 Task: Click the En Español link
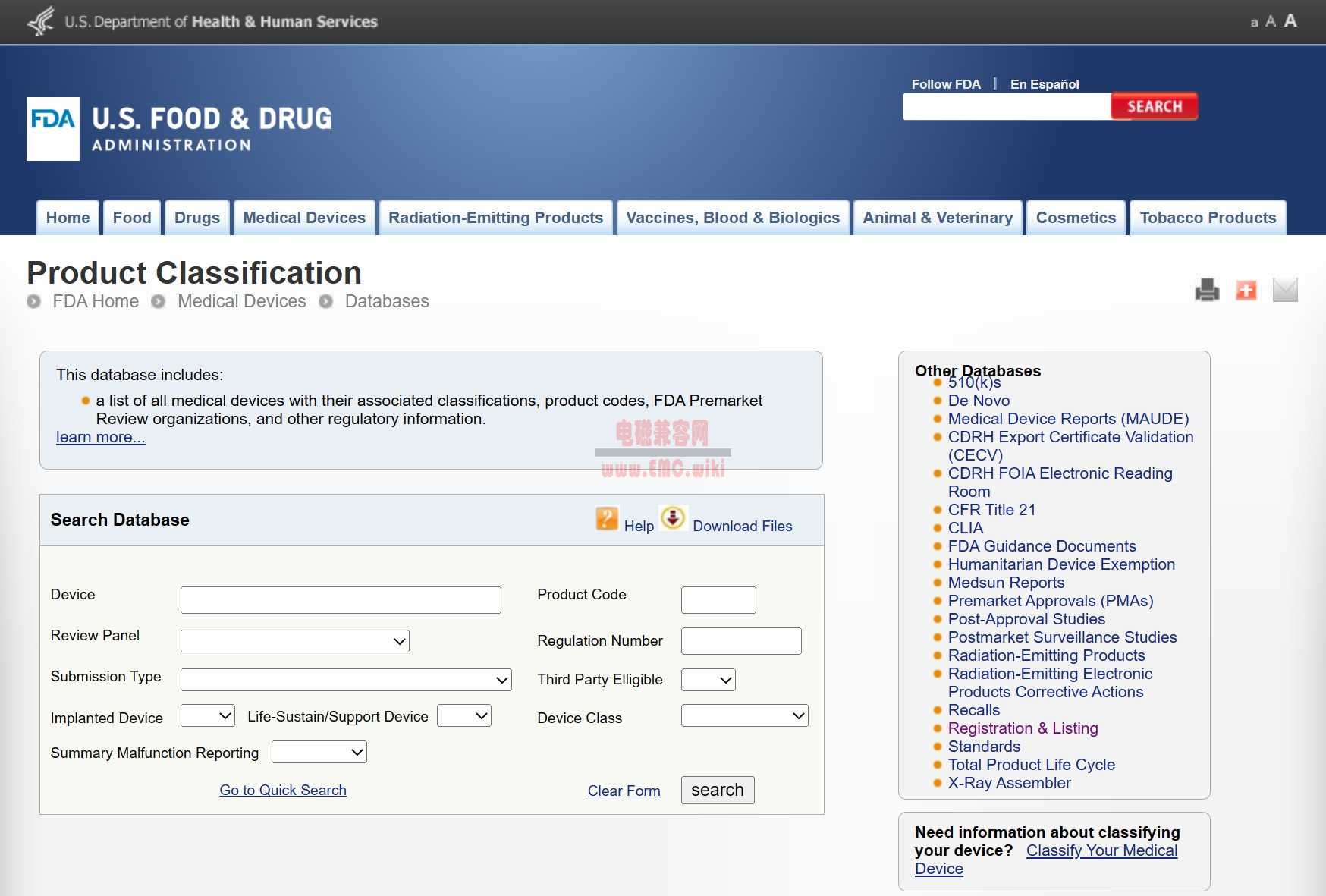point(1045,84)
